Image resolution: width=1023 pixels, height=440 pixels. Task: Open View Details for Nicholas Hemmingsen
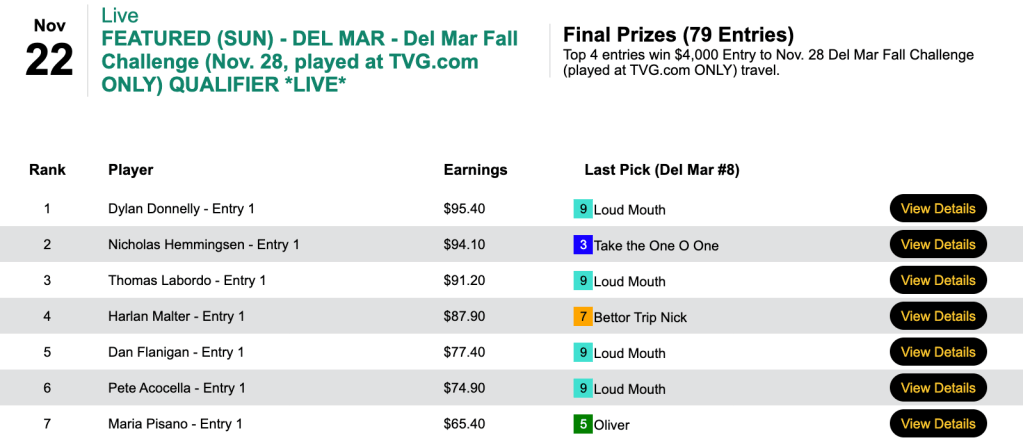click(x=937, y=245)
